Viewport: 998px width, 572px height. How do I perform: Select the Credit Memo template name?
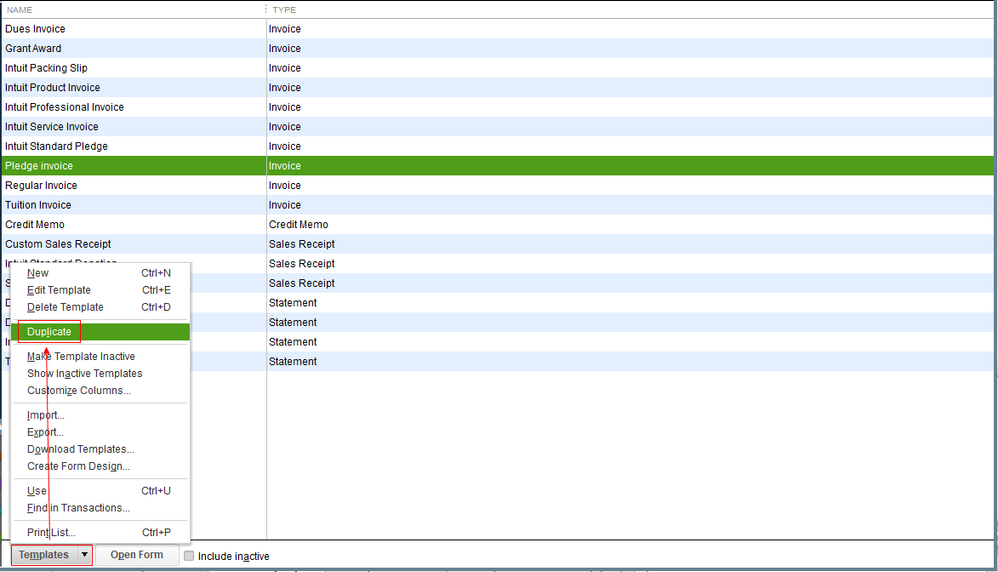34,225
